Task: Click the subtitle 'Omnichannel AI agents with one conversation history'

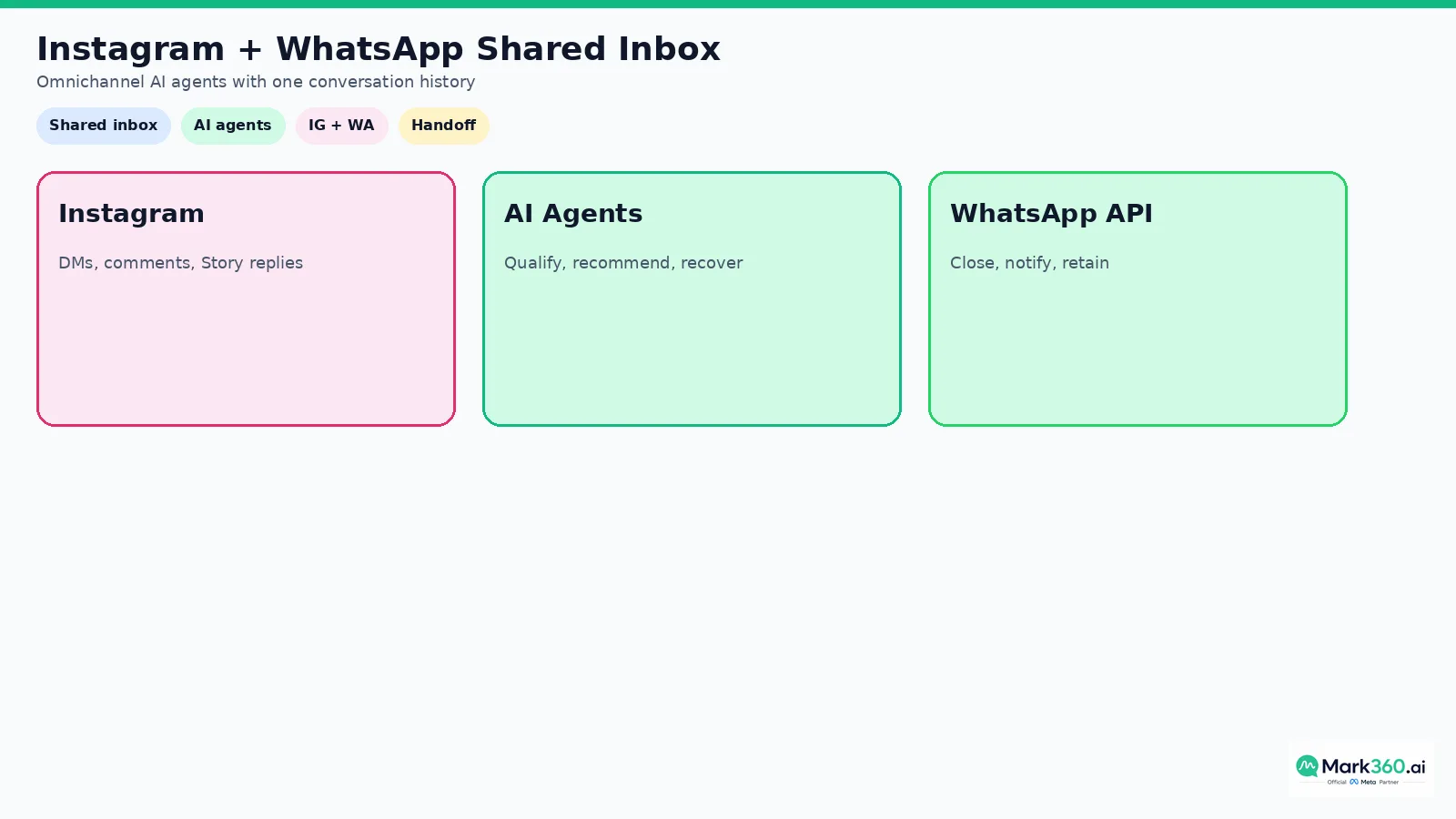Action: click(x=256, y=82)
